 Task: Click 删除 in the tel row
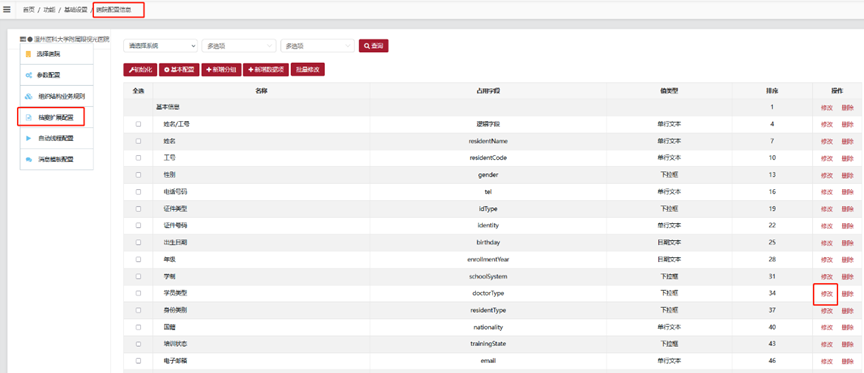point(847,192)
